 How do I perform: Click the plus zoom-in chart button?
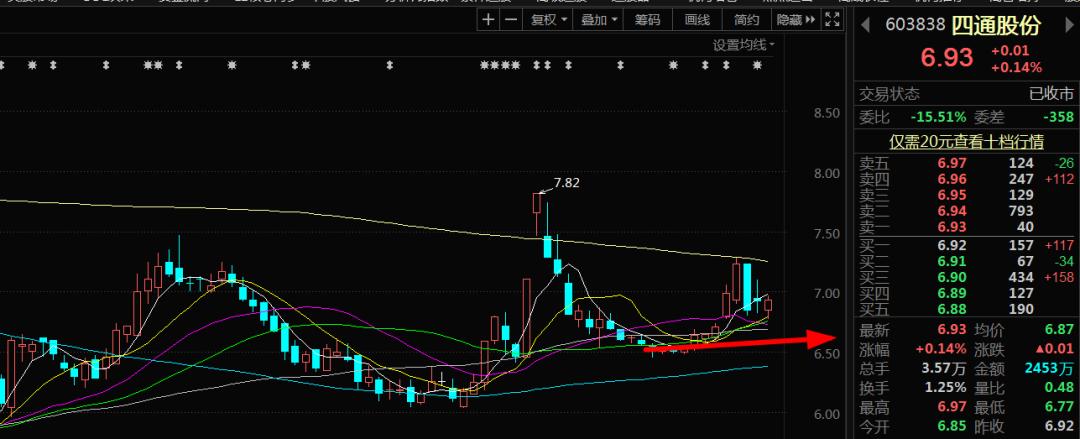tap(487, 19)
